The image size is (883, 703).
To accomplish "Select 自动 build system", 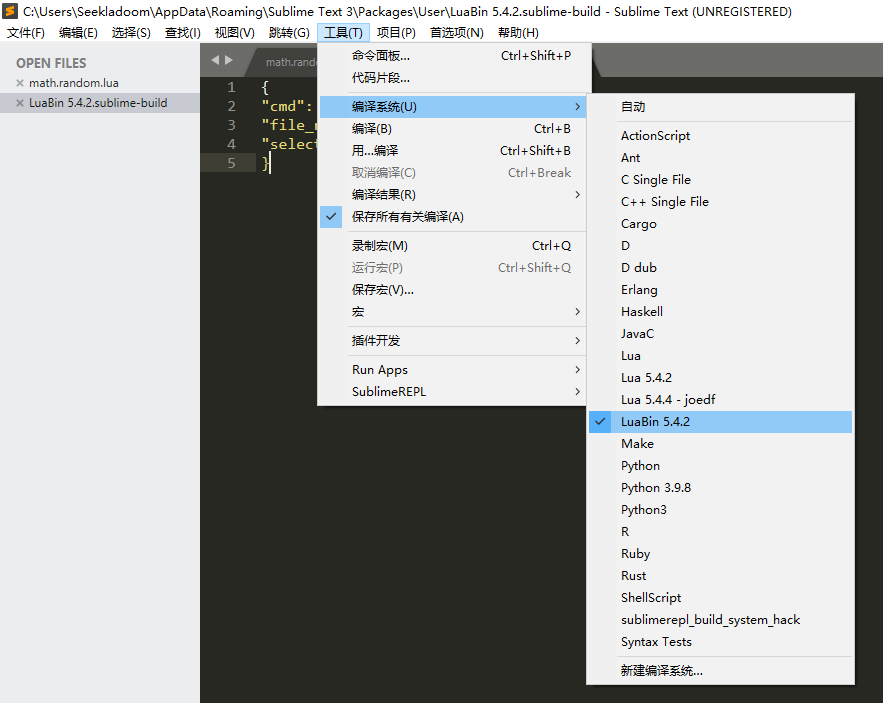I will pyautogui.click(x=720, y=107).
